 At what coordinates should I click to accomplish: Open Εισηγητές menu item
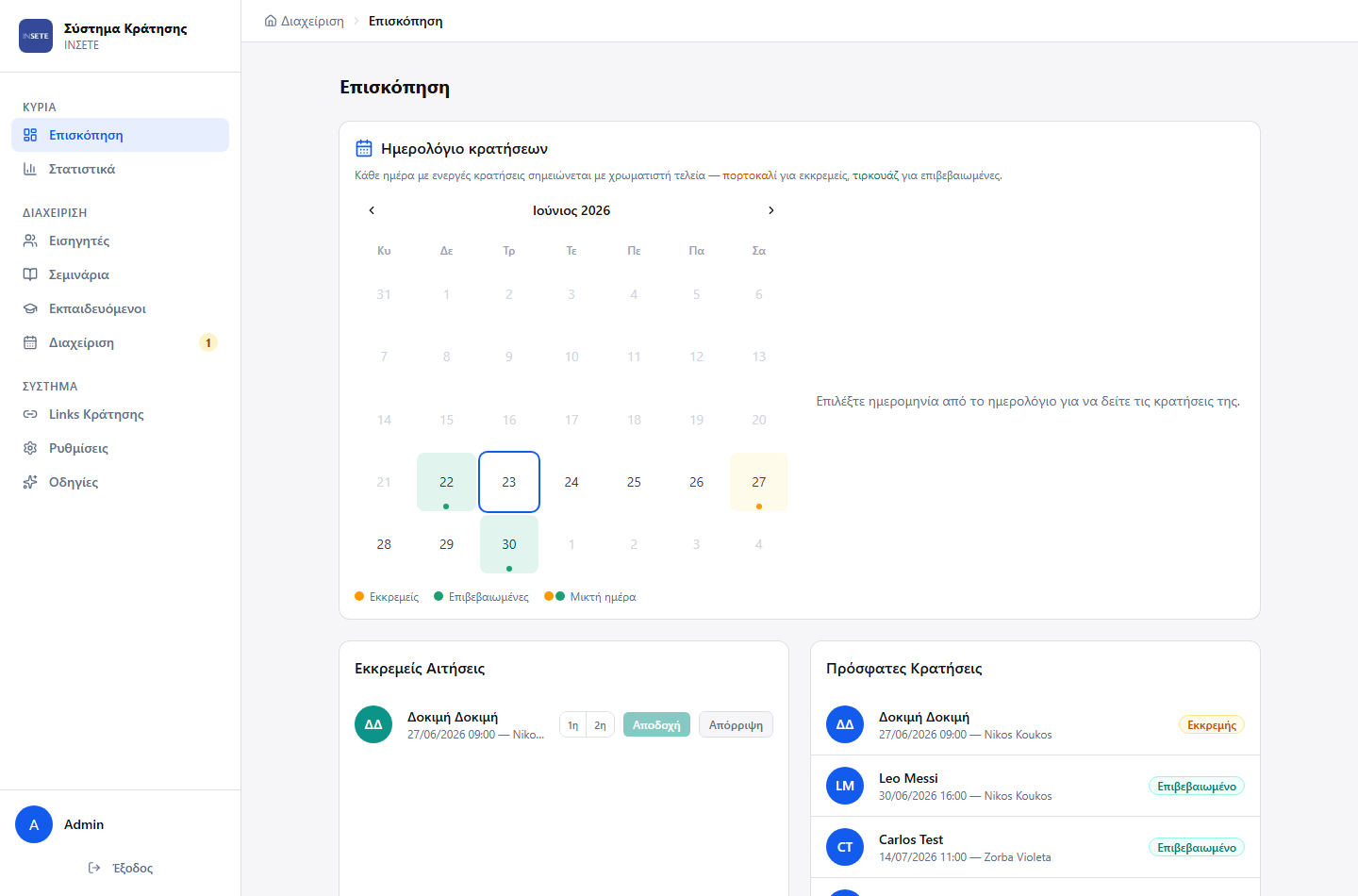coord(120,241)
